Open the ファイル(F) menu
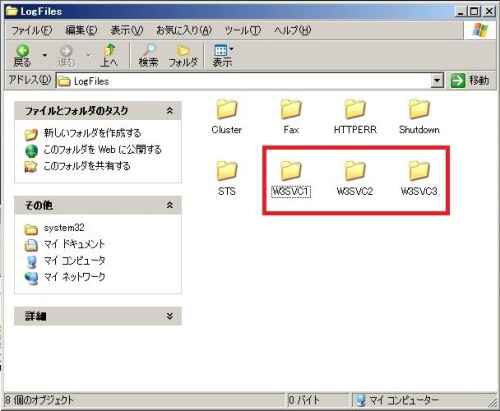 (32, 30)
